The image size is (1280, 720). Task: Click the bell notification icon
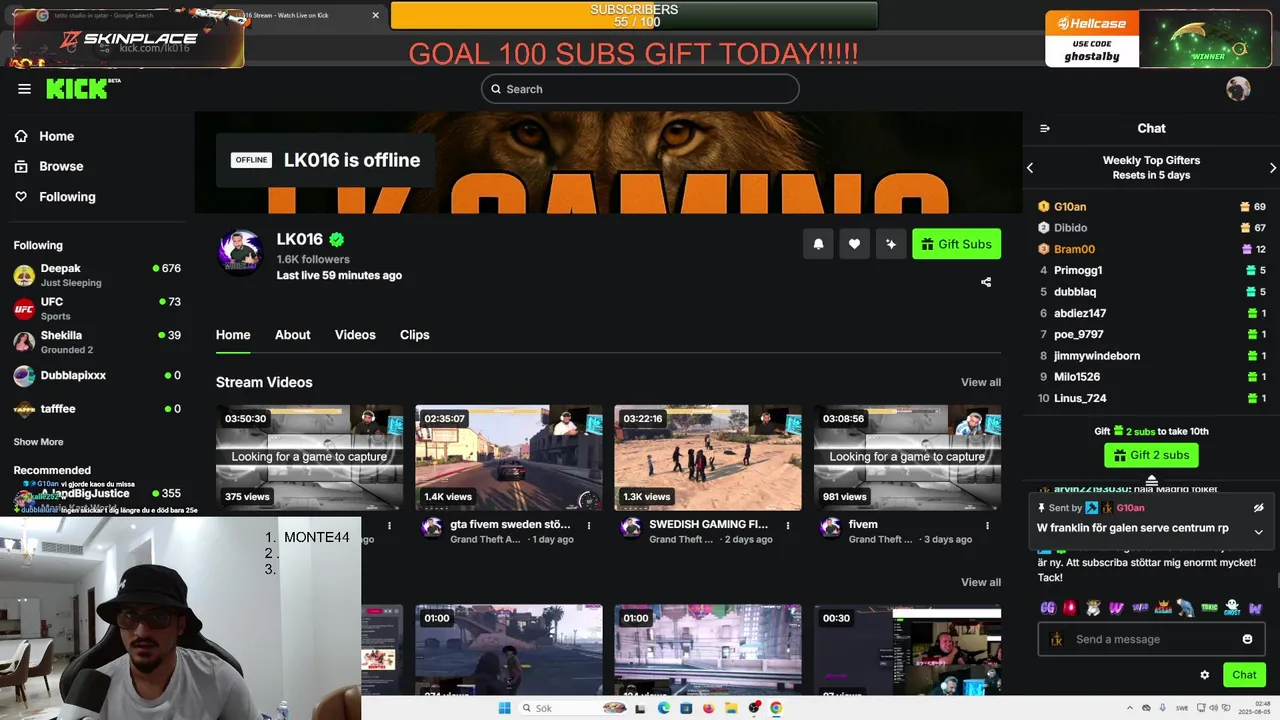click(x=818, y=244)
